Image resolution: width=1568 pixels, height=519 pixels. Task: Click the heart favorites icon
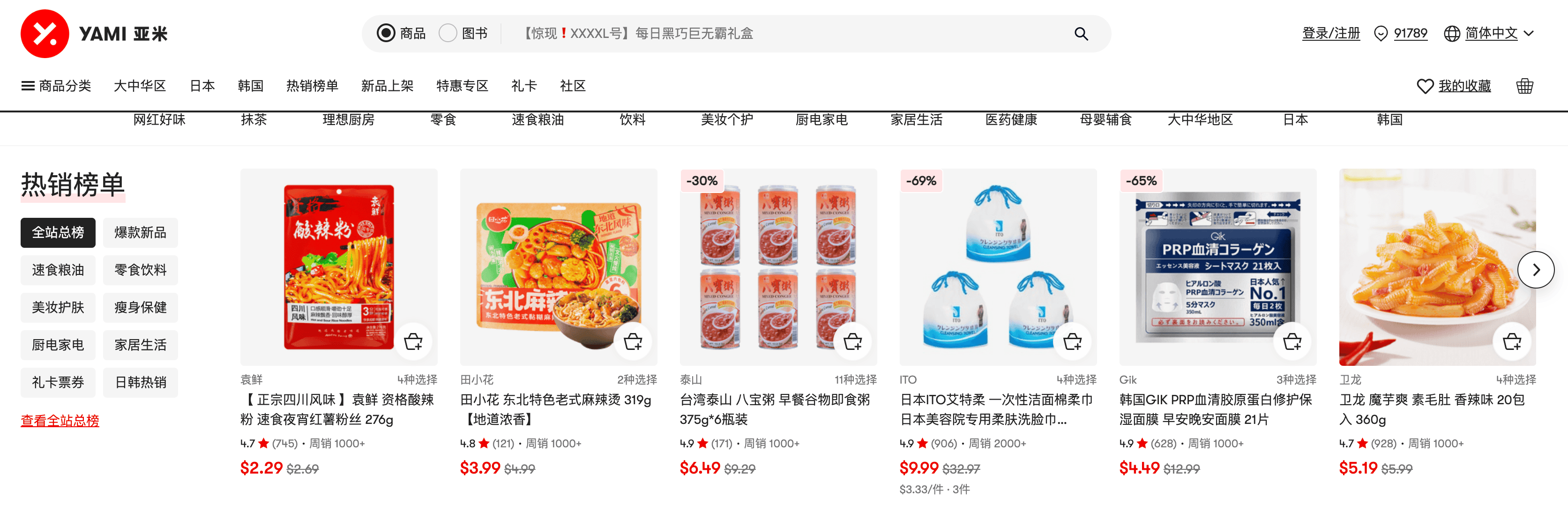tap(1425, 86)
